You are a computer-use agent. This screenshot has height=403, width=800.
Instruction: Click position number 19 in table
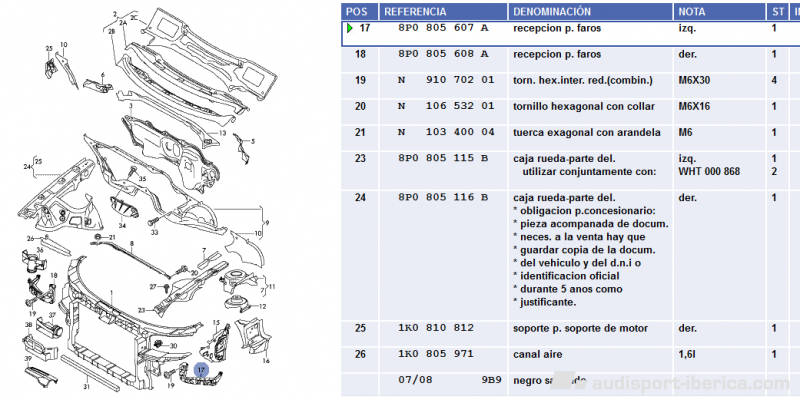click(x=360, y=80)
